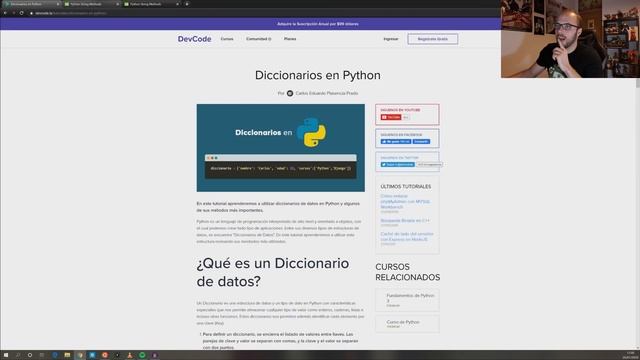Reload the current page
The width and height of the screenshot is (640, 360).
tap(21, 13)
